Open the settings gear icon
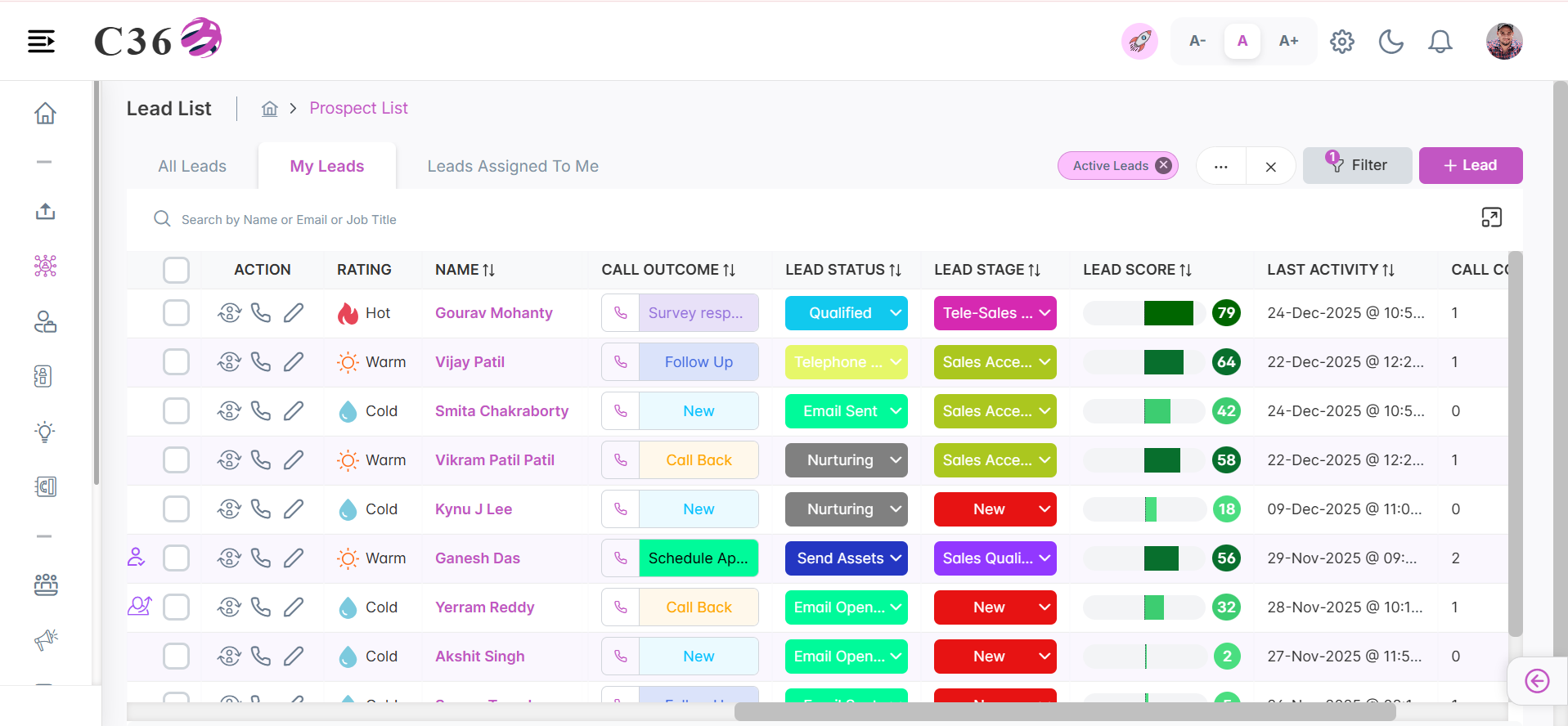Screen dimensions: 1568x726 click(x=1341, y=41)
